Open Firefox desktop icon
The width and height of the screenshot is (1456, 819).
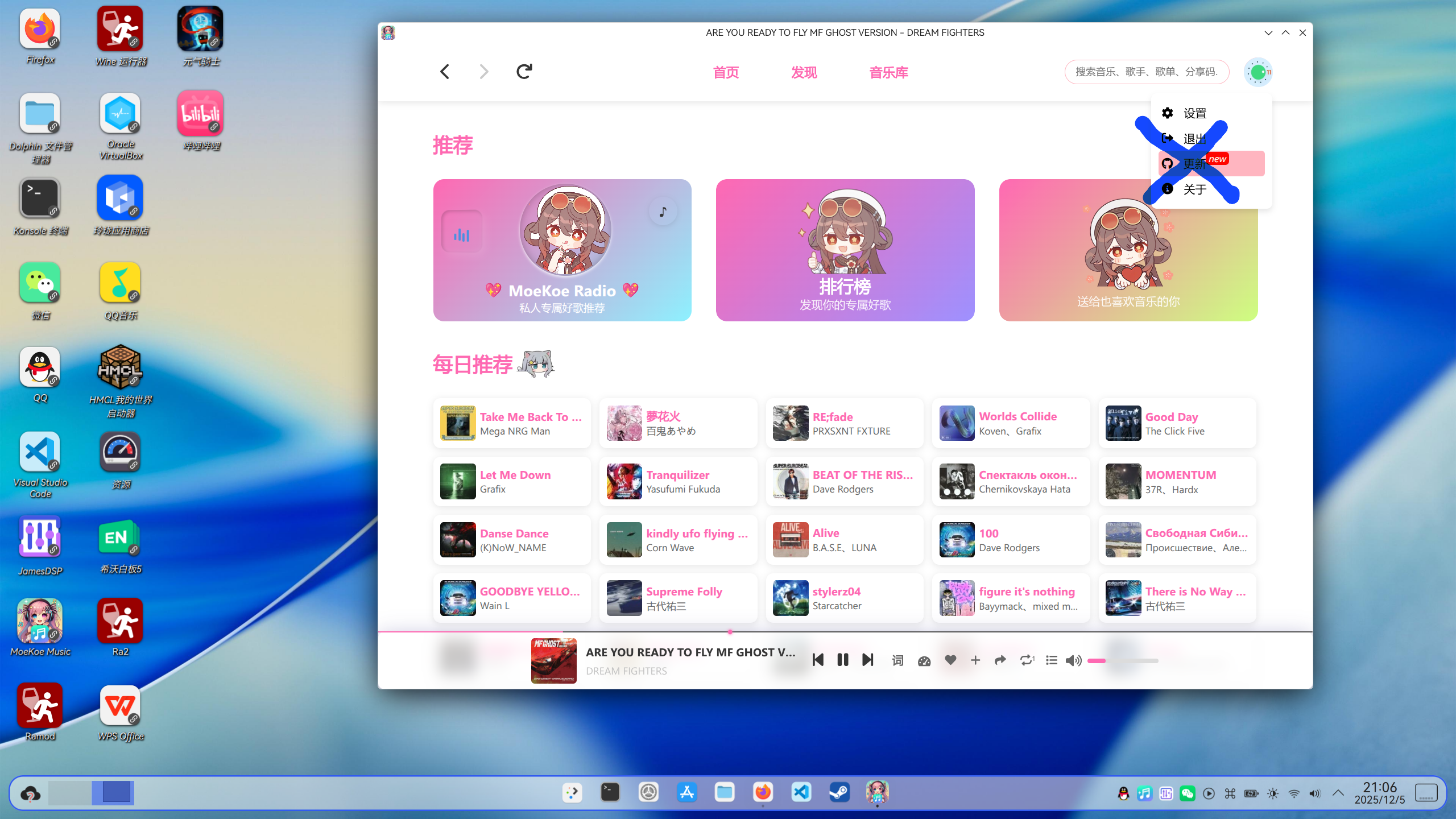tap(40, 36)
